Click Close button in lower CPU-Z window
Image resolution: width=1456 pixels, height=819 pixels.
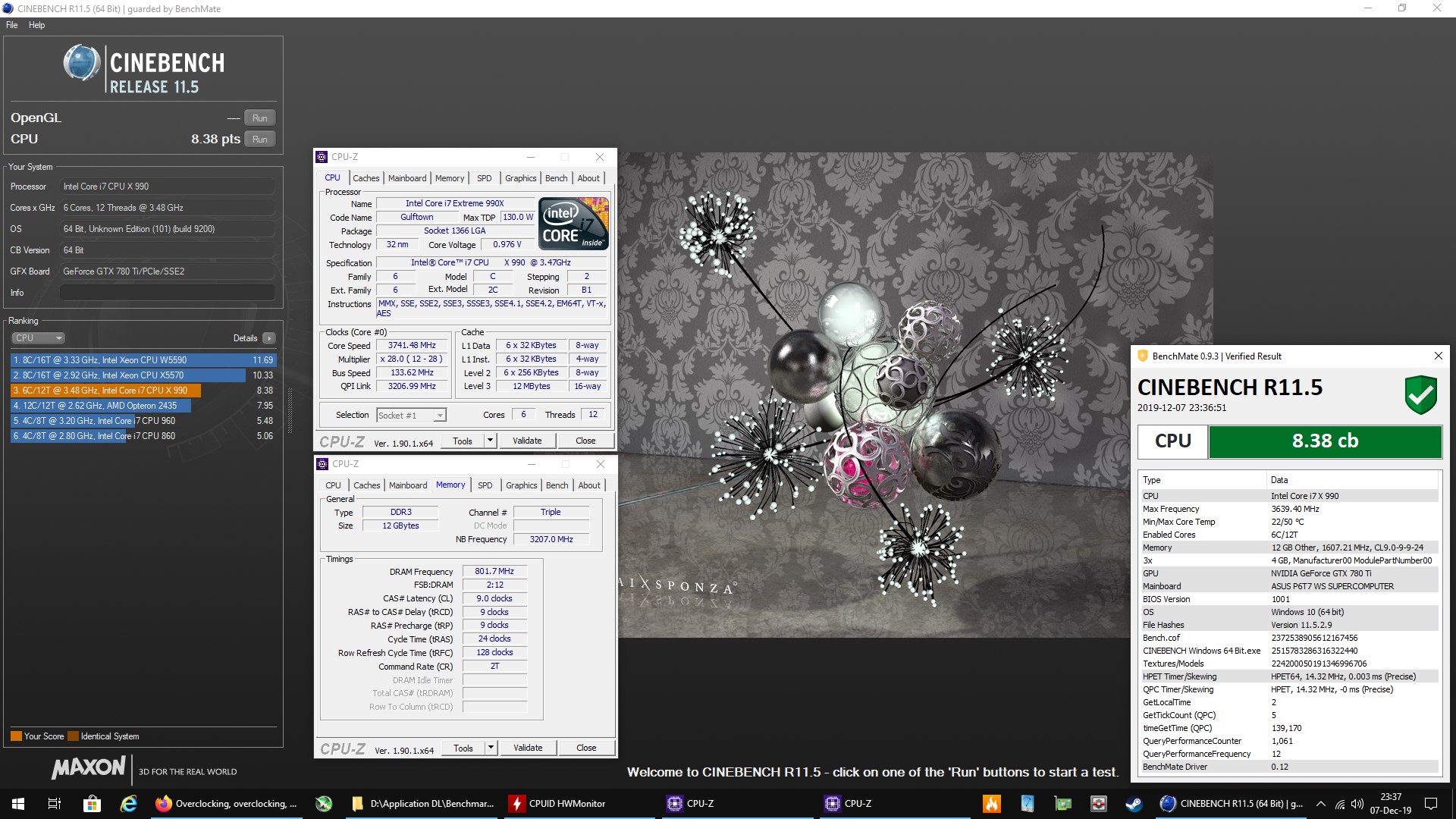tap(586, 748)
